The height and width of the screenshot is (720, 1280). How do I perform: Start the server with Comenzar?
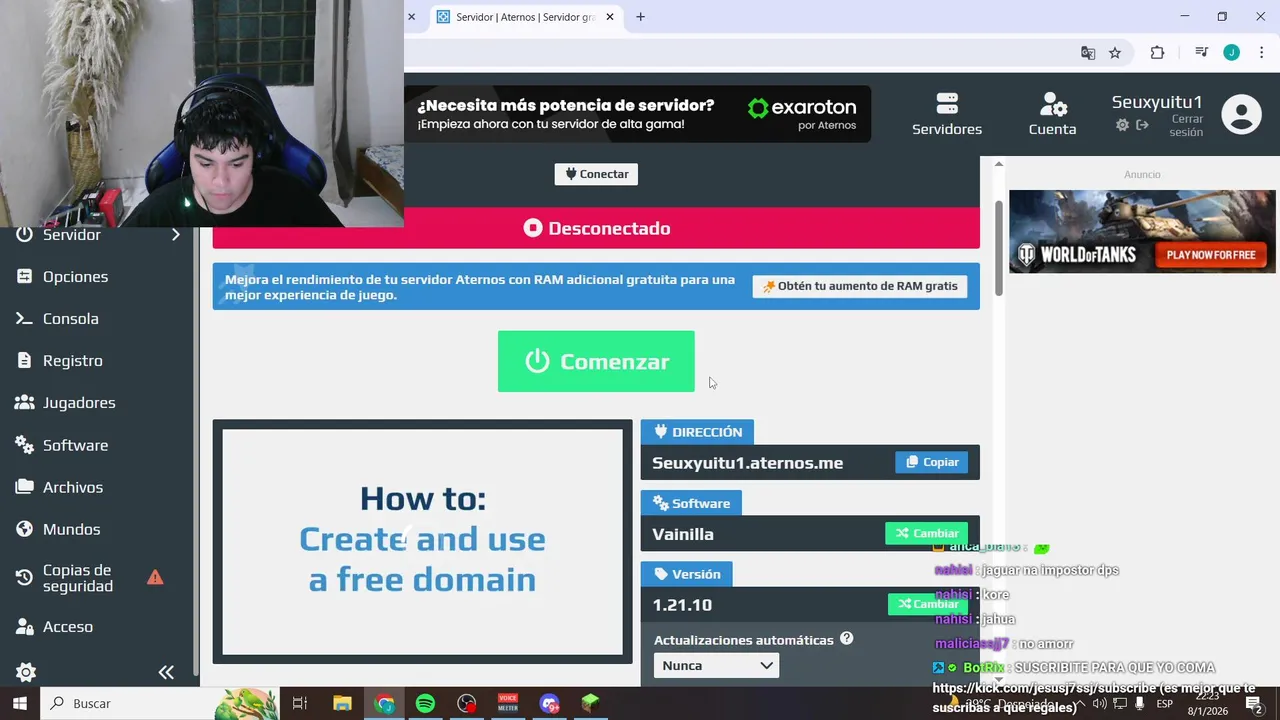click(x=596, y=361)
